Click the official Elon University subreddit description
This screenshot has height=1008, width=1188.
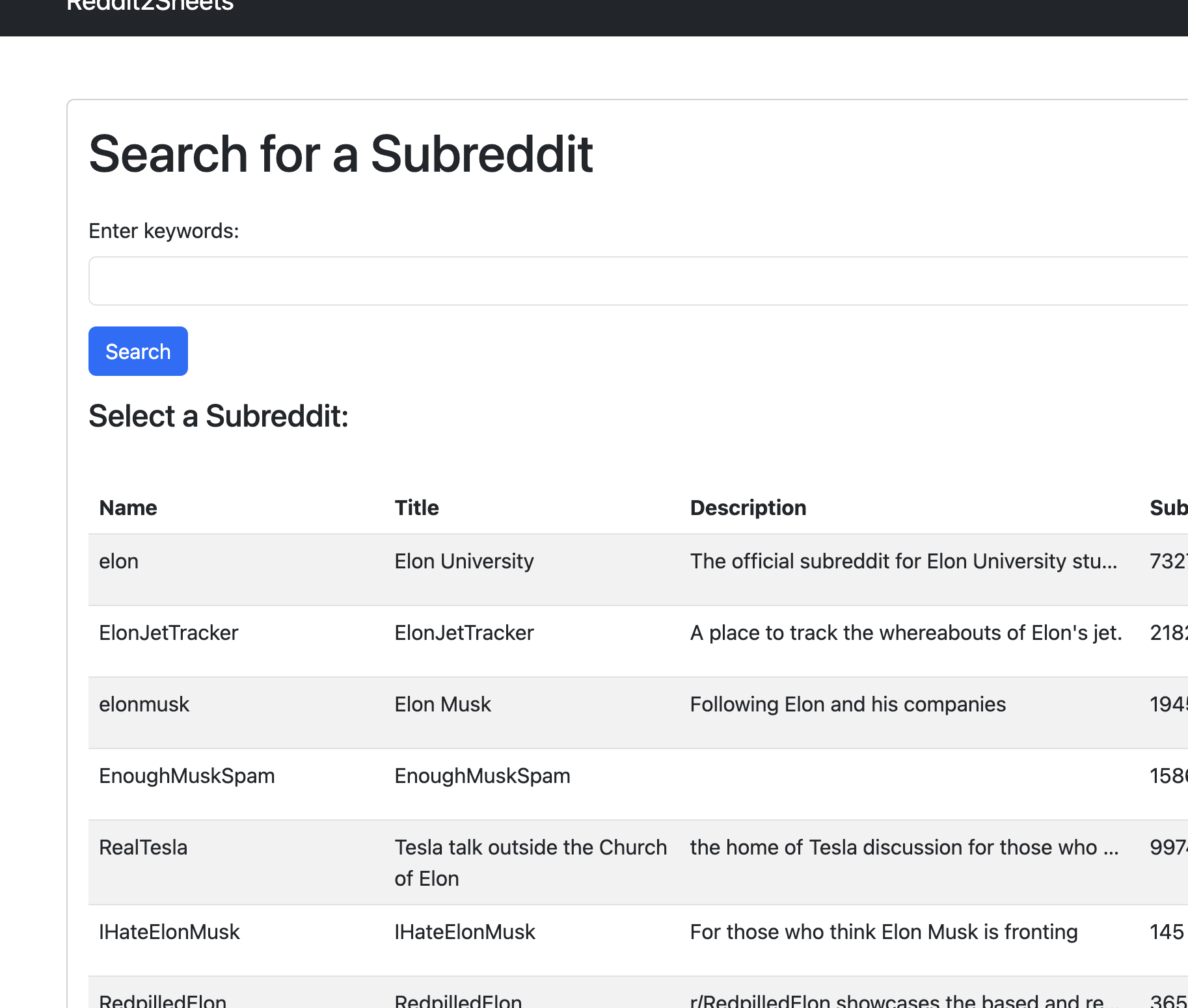click(904, 561)
